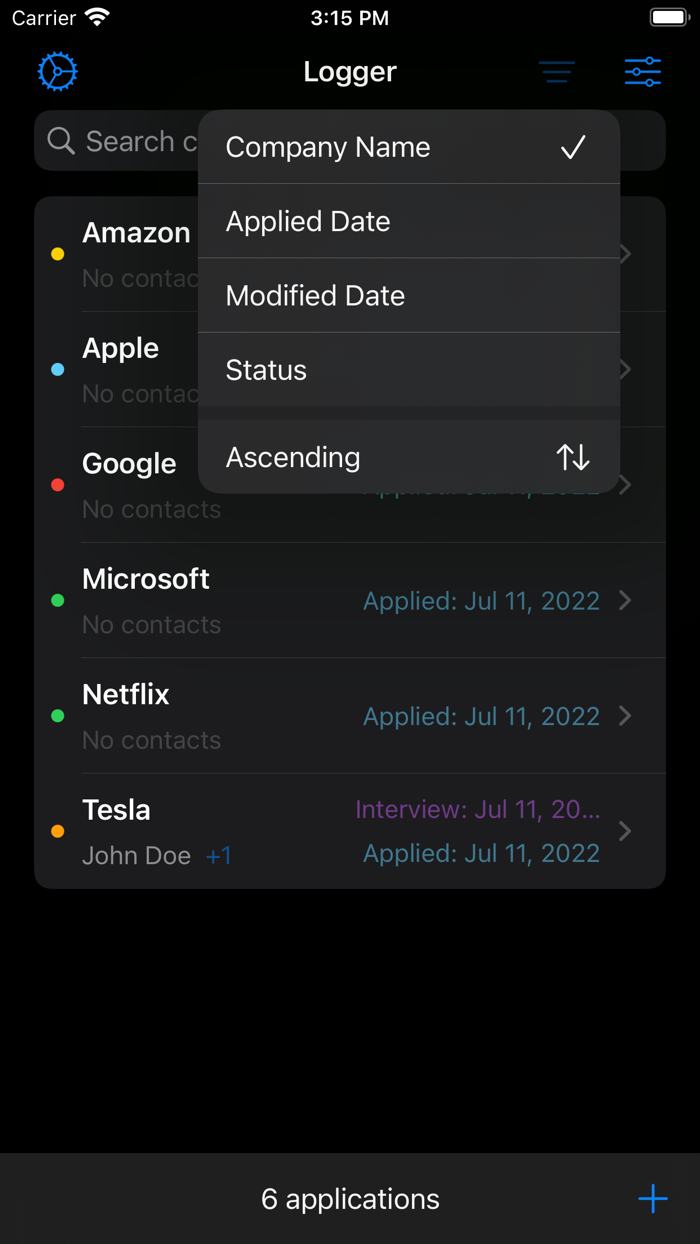
Task: Select Company Name as sort option
Action: point(328,147)
